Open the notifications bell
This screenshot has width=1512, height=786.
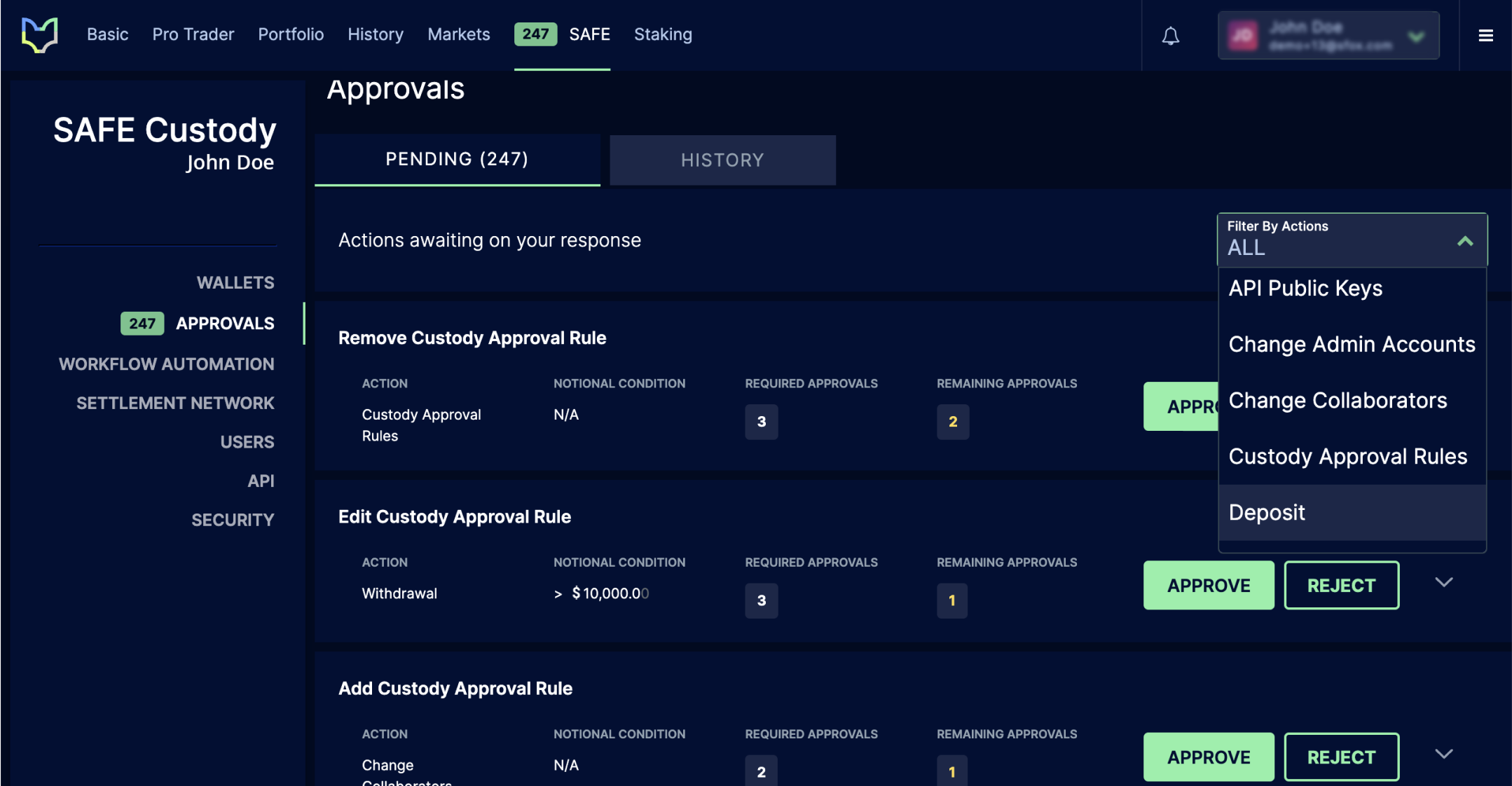(x=1170, y=36)
